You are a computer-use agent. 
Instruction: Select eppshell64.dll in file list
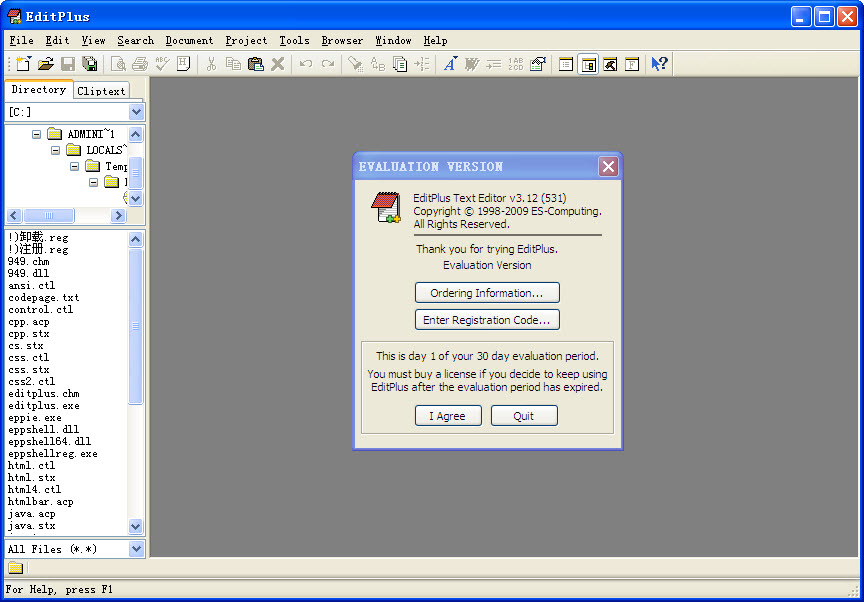50,441
